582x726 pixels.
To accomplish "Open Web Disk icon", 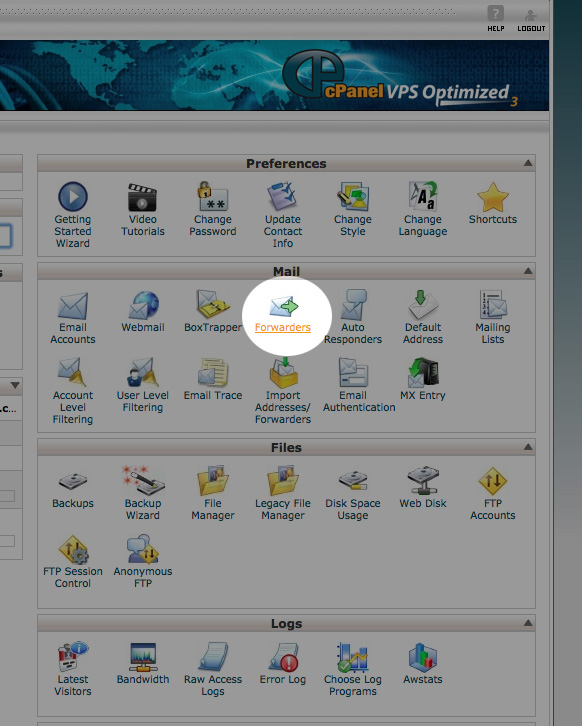I will [x=423, y=481].
